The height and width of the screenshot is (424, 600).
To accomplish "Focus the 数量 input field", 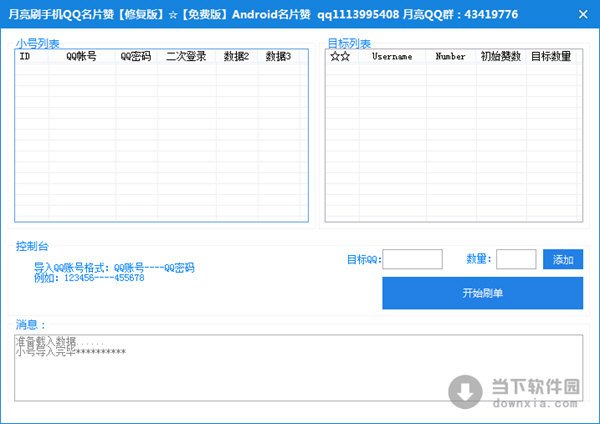I will [x=516, y=259].
